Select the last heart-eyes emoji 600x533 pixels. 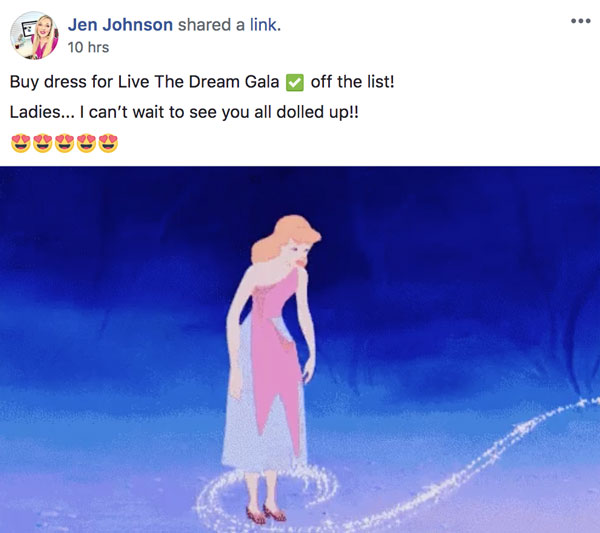108,143
